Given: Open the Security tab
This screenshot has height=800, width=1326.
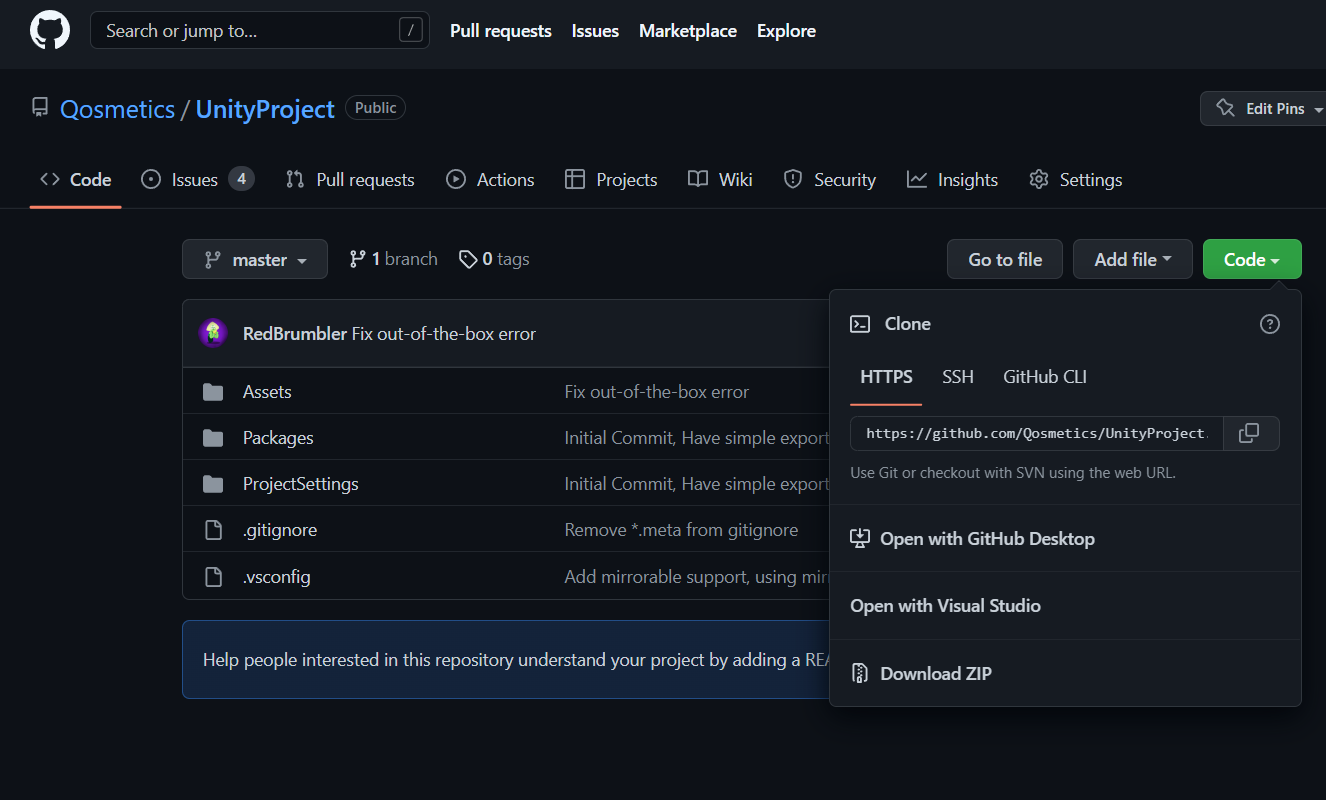Looking at the screenshot, I should coord(830,180).
